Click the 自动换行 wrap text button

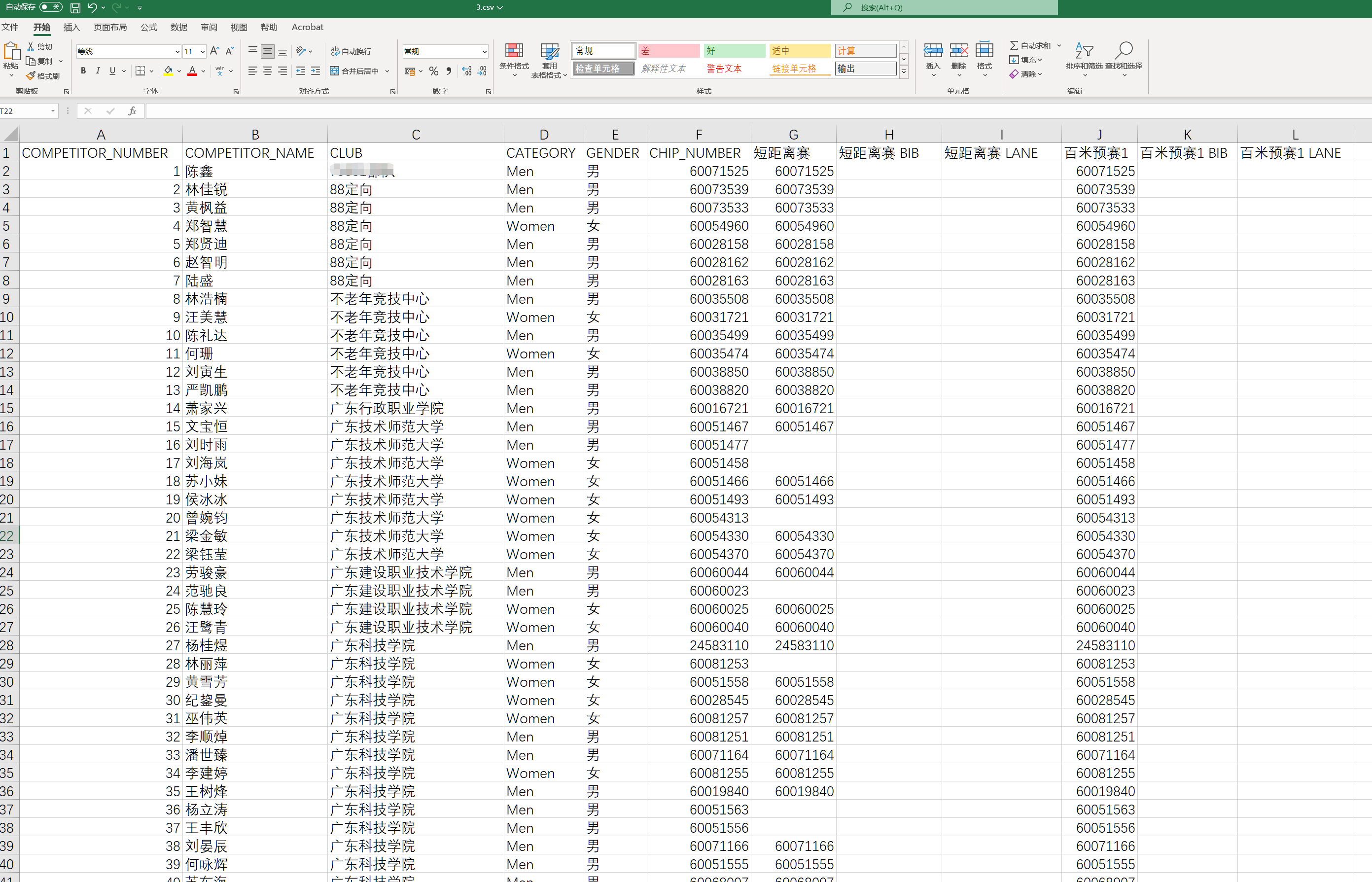pyautogui.click(x=351, y=52)
